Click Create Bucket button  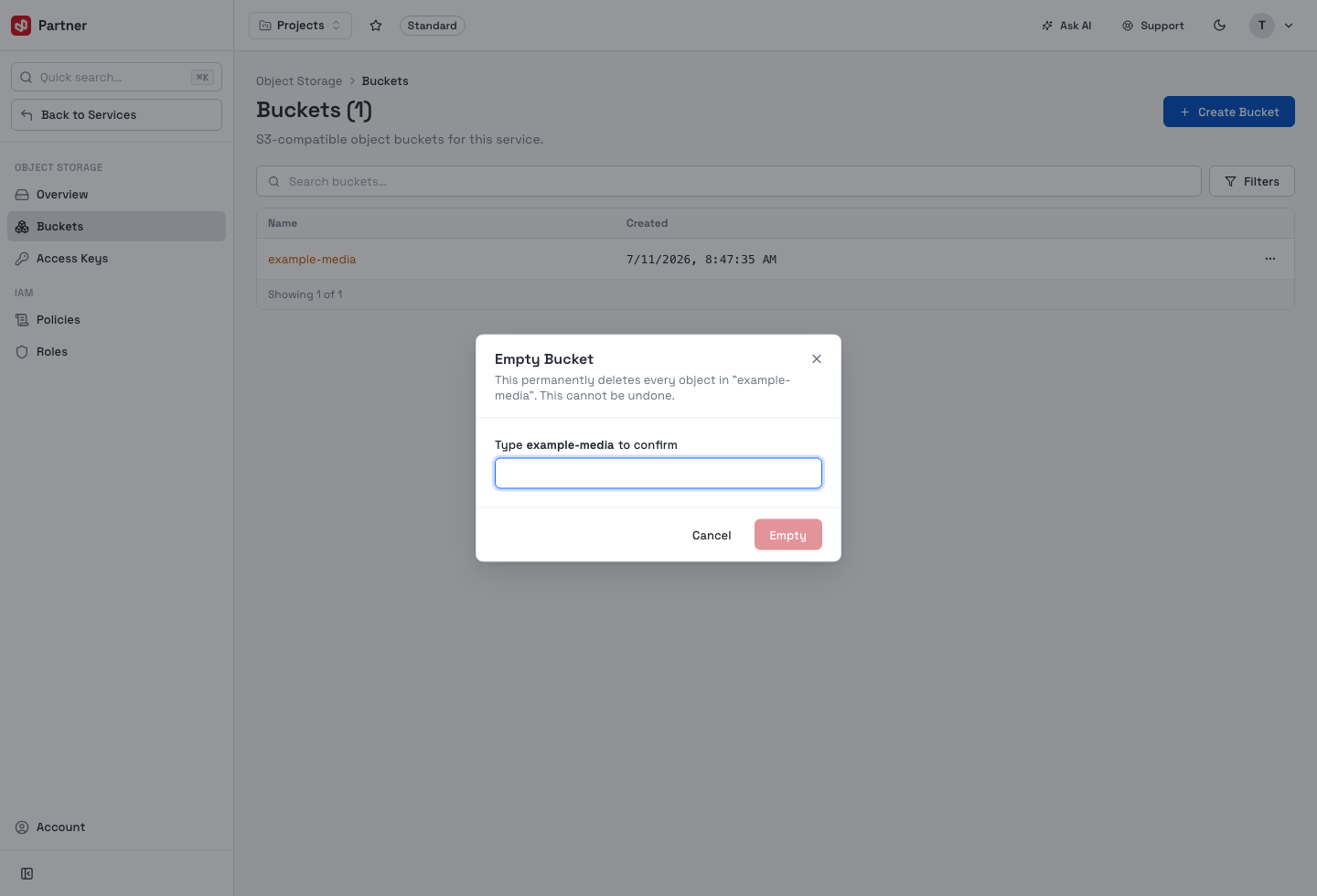click(1228, 112)
